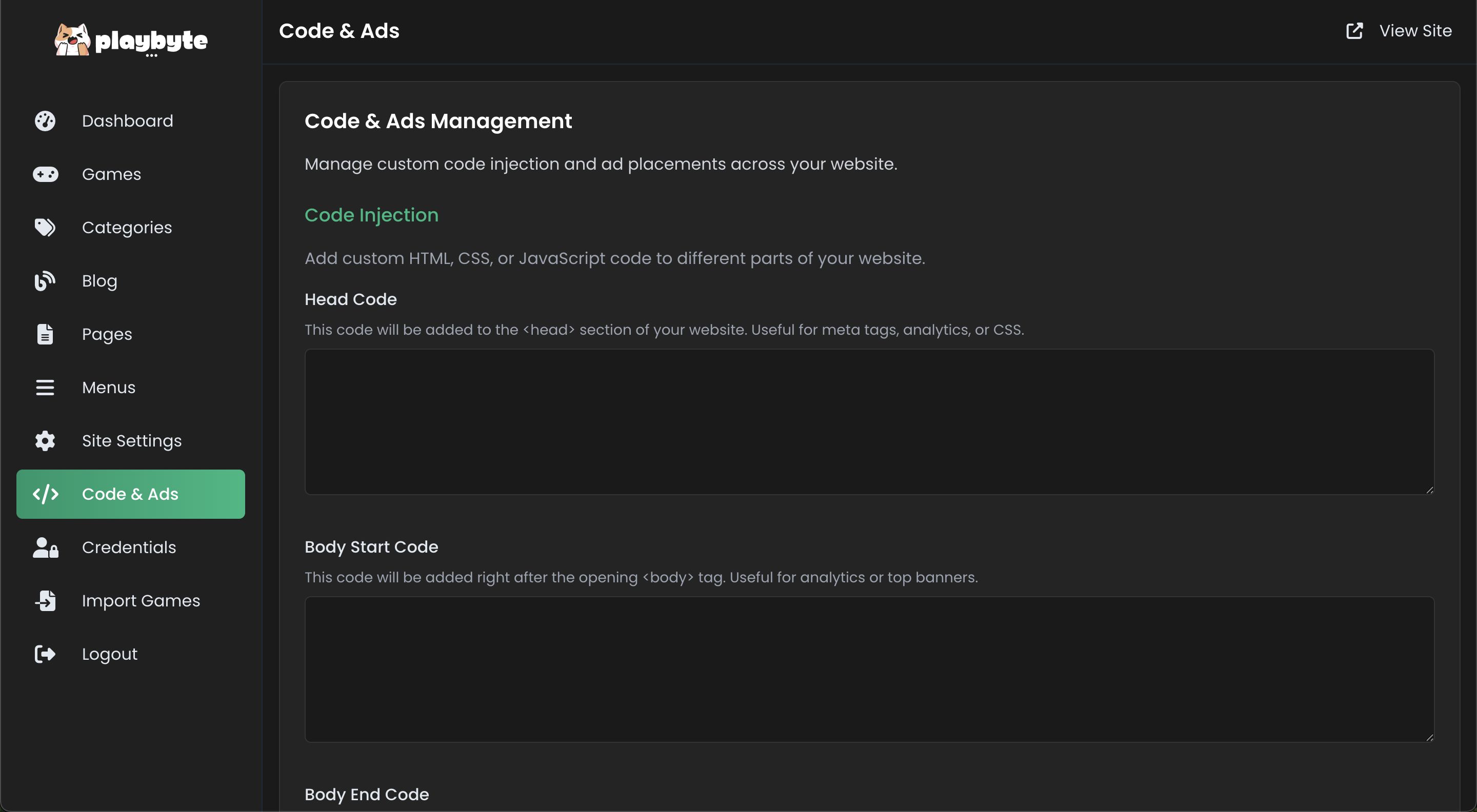Click the Body Start Code label

tap(371, 546)
